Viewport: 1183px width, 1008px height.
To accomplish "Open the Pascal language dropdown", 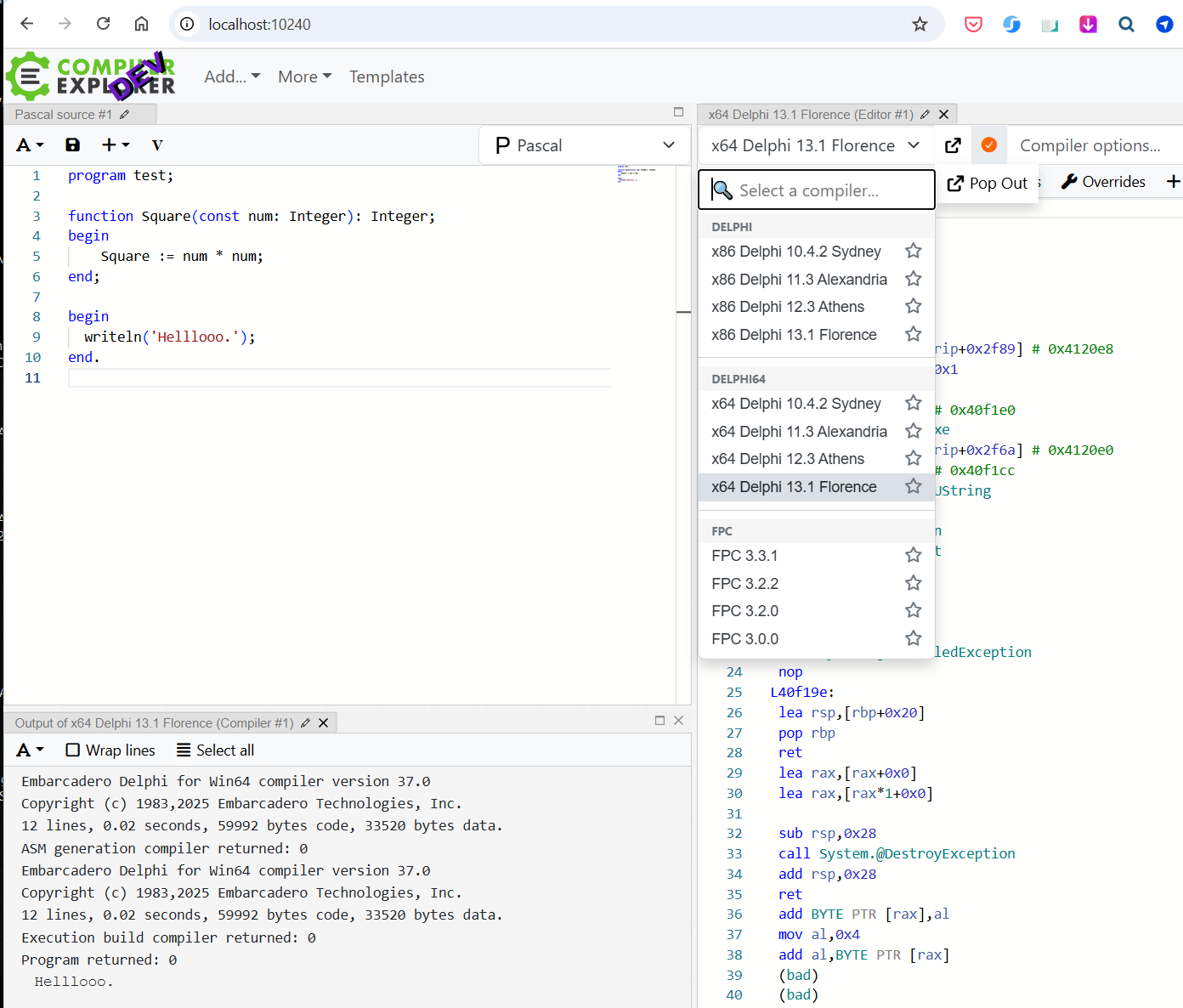I will point(585,145).
